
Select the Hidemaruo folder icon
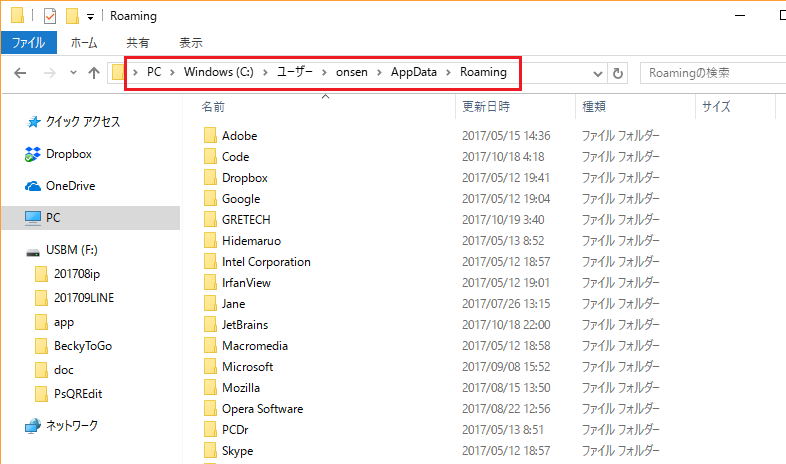[x=210, y=241]
